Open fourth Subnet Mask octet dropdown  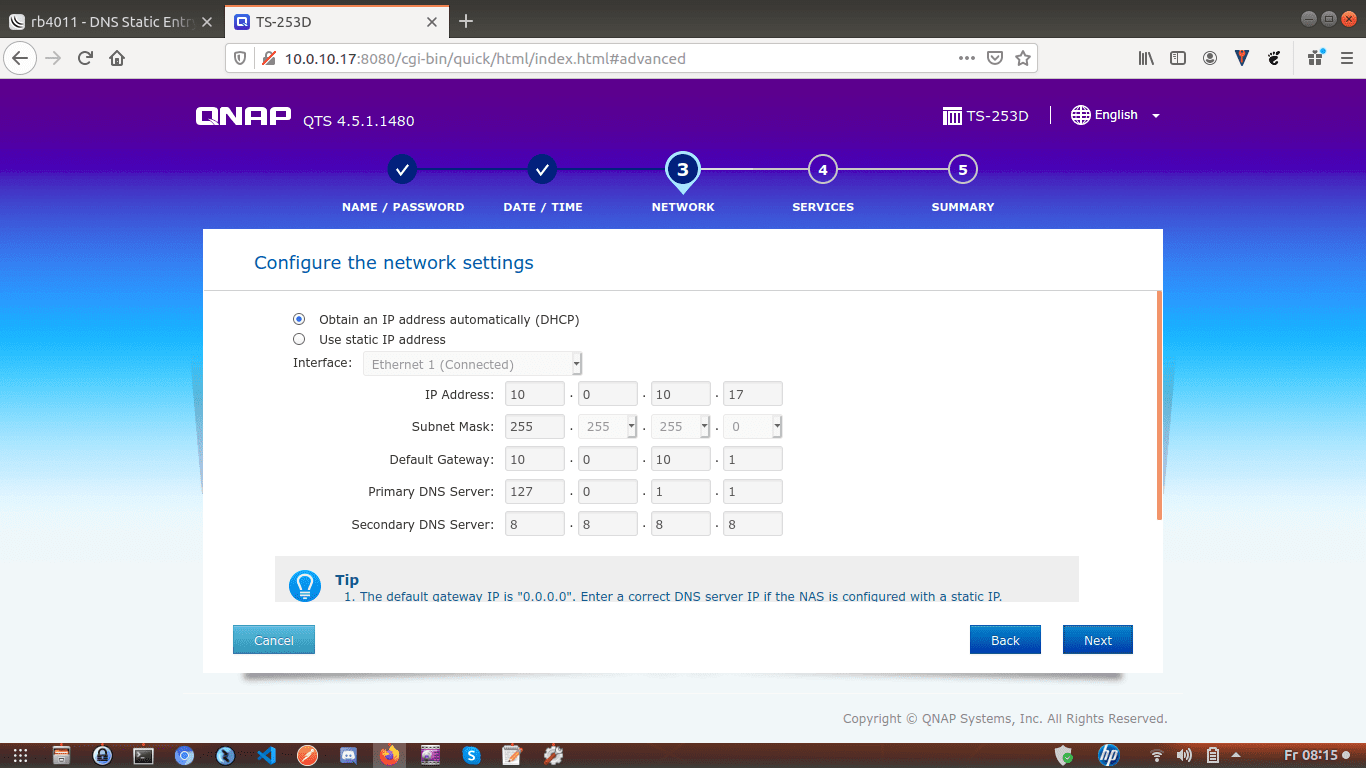point(753,426)
